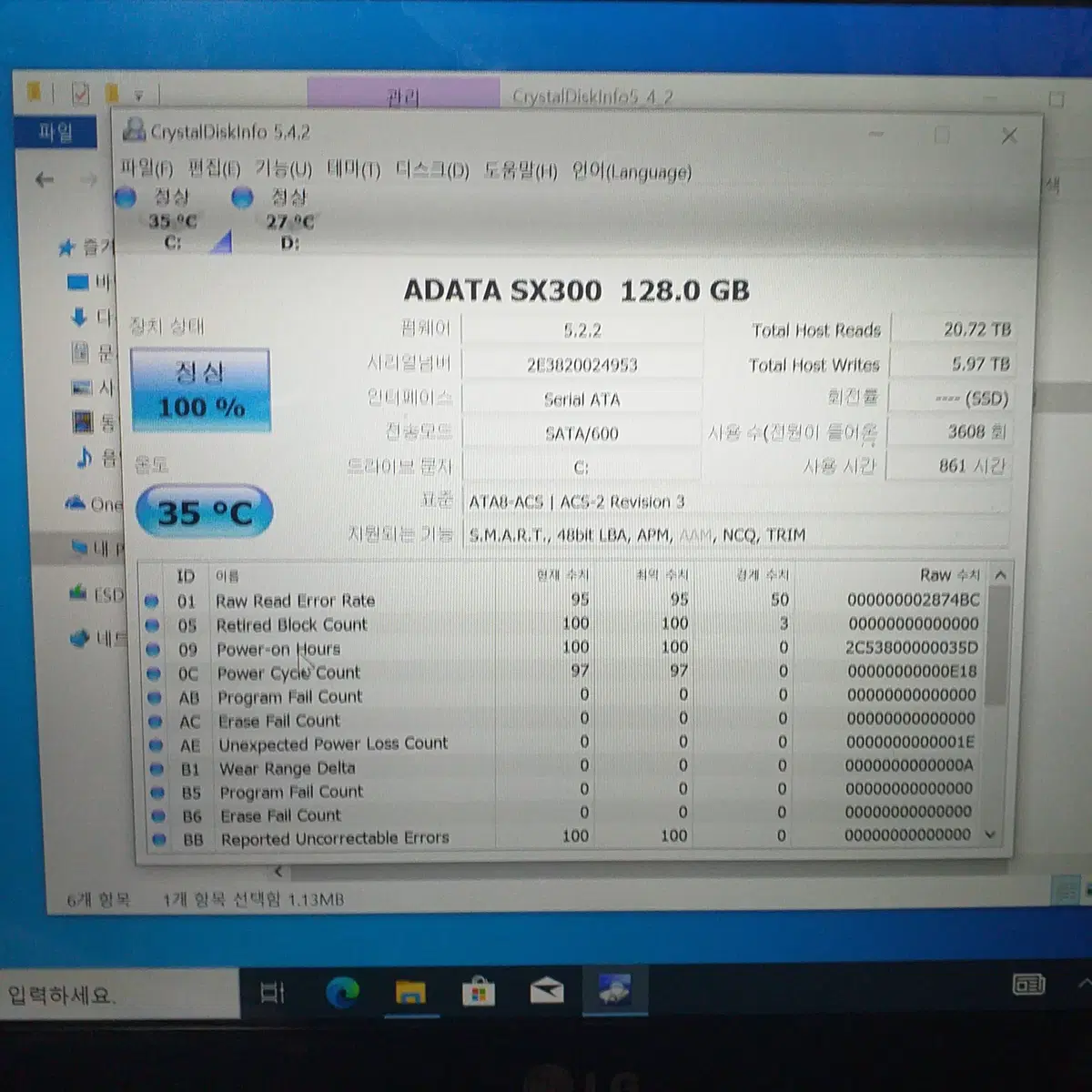Image resolution: width=1092 pixels, height=1092 pixels.
Task: Open the 기능(U) menu
Action: (x=283, y=168)
